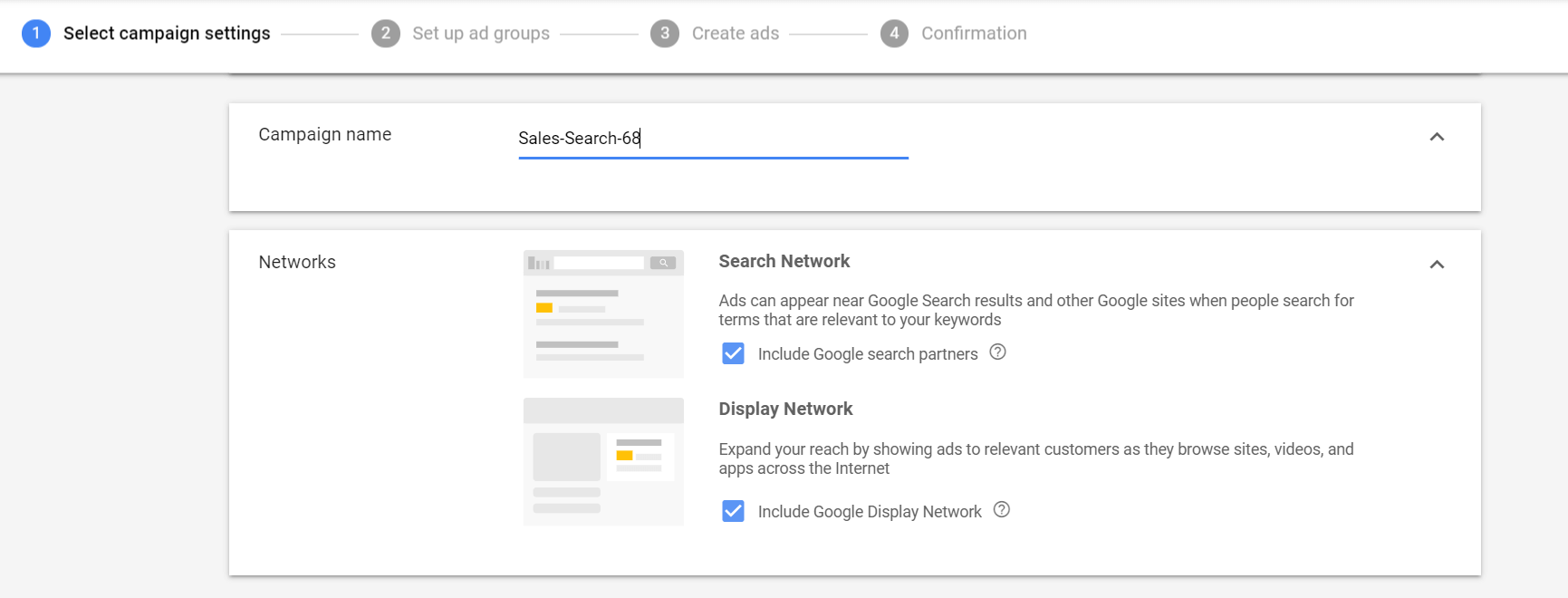Click the Include Google search partners label
The image size is (1568, 598).
pos(868,354)
